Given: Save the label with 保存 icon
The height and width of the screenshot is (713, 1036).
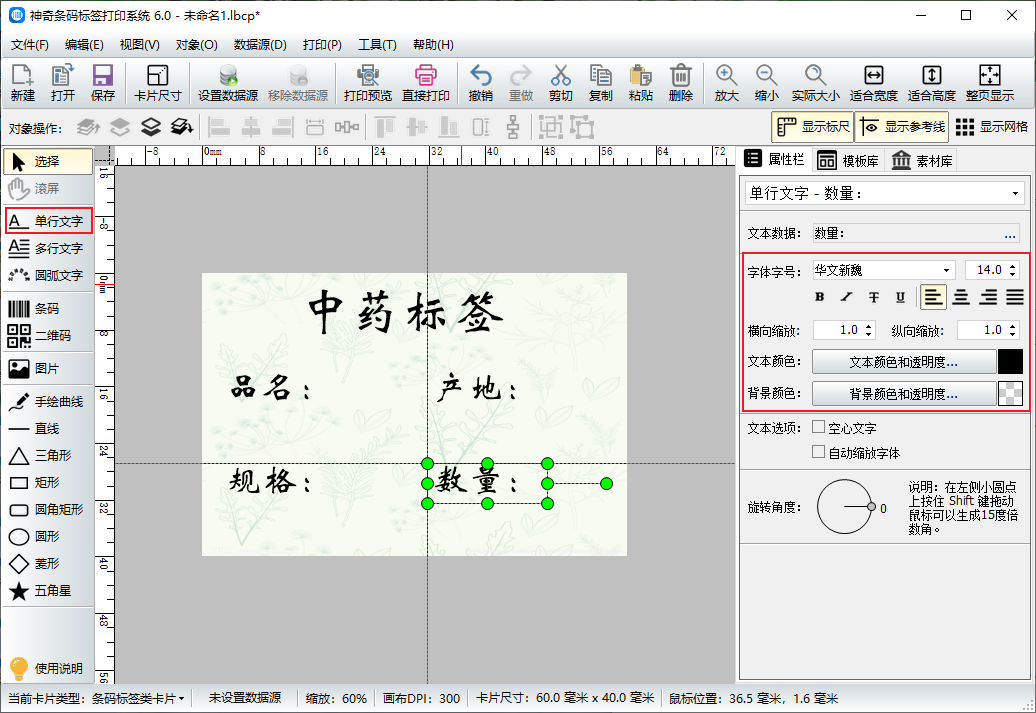Looking at the screenshot, I should coord(102,83).
